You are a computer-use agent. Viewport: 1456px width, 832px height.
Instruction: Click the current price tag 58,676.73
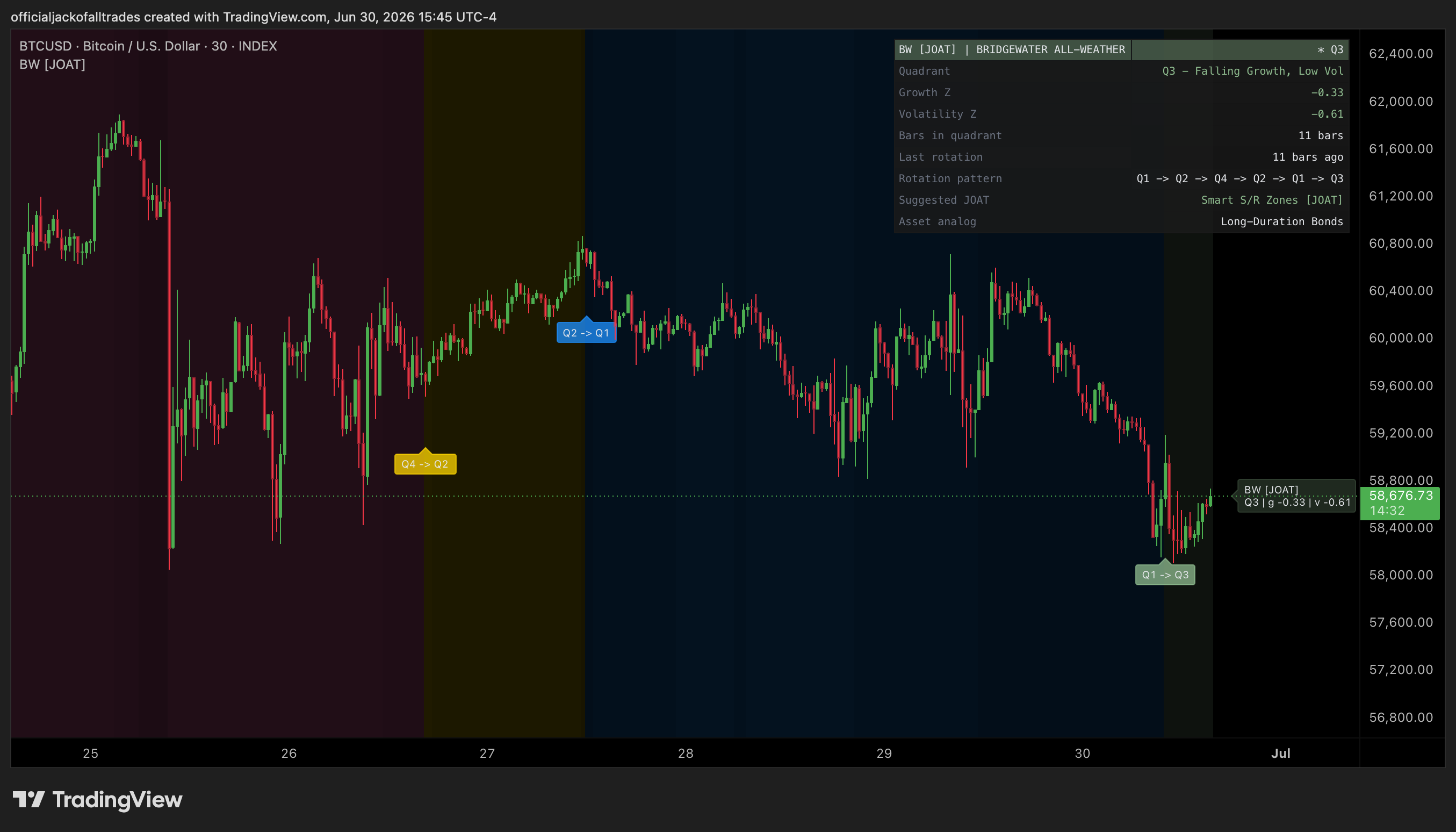coord(1400,503)
